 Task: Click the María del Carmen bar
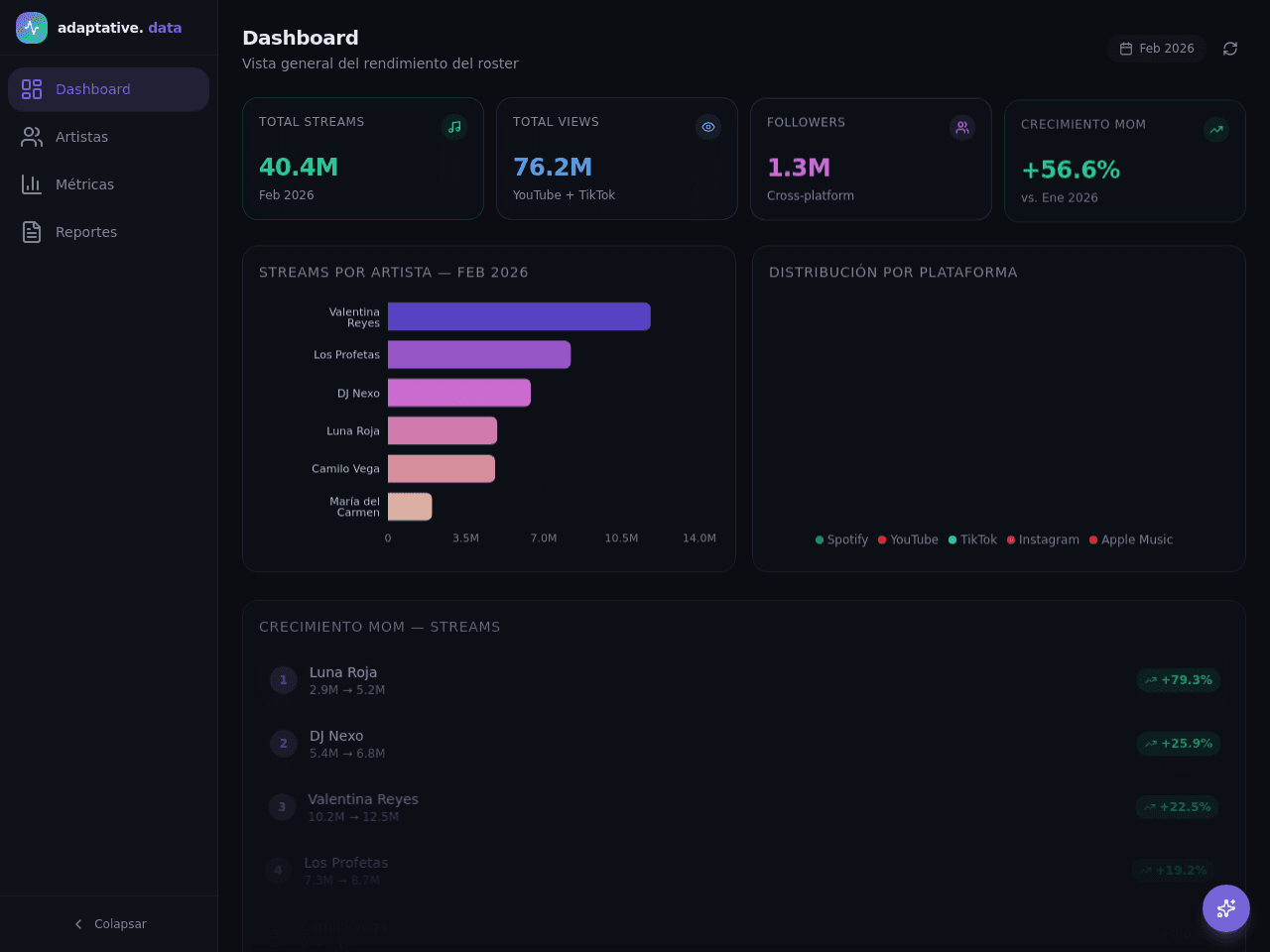click(x=410, y=507)
